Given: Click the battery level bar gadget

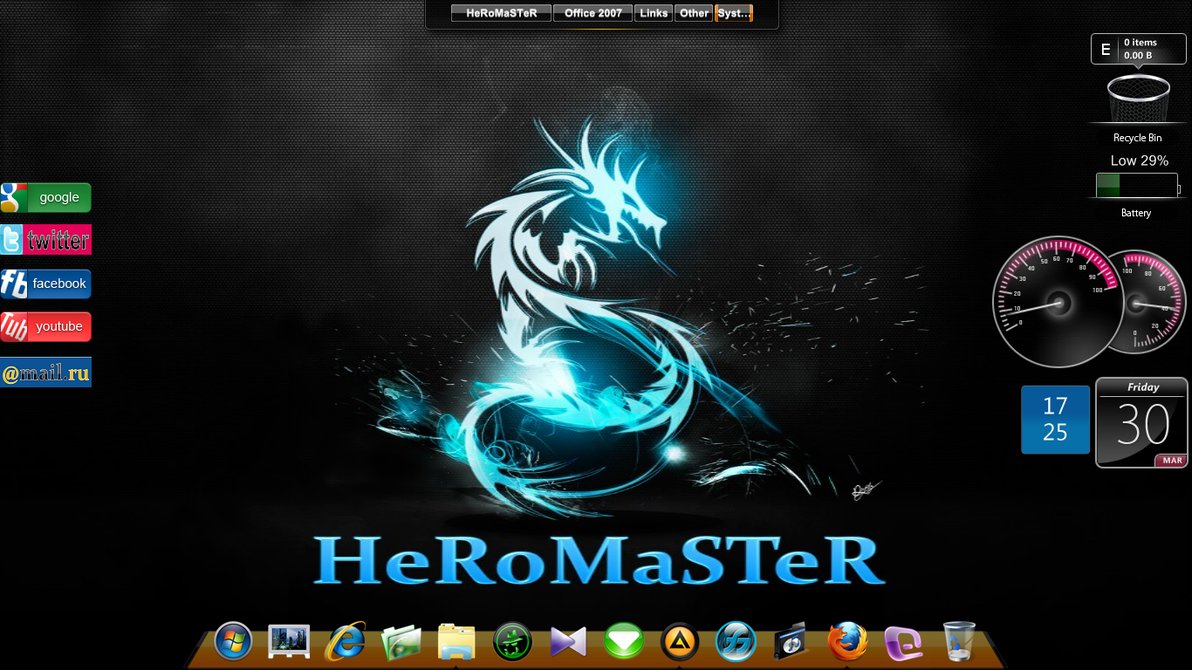Looking at the screenshot, I should [1137, 186].
